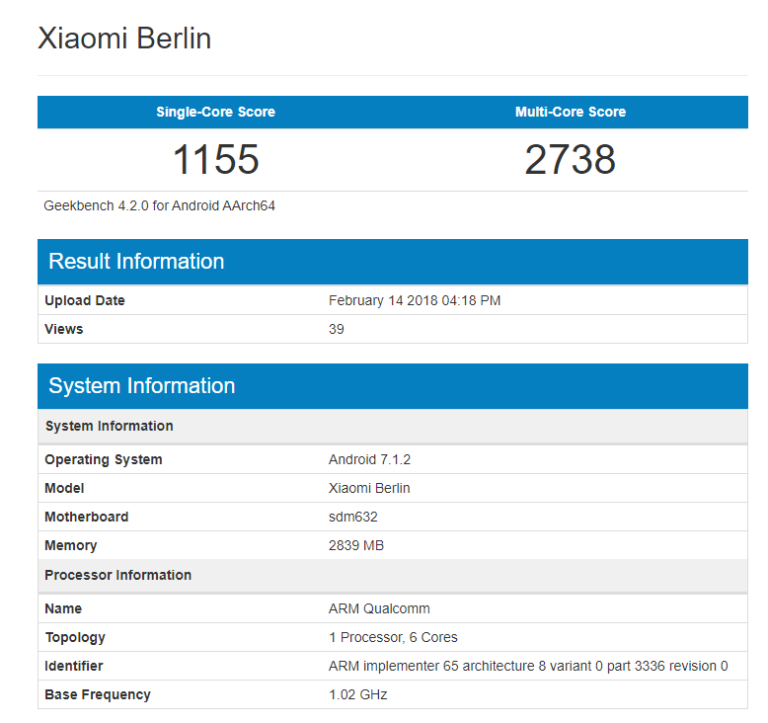This screenshot has width=768, height=723.
Task: Select the 'ARM implementer 65 architecture 8' identifier value
Action: pos(528,666)
